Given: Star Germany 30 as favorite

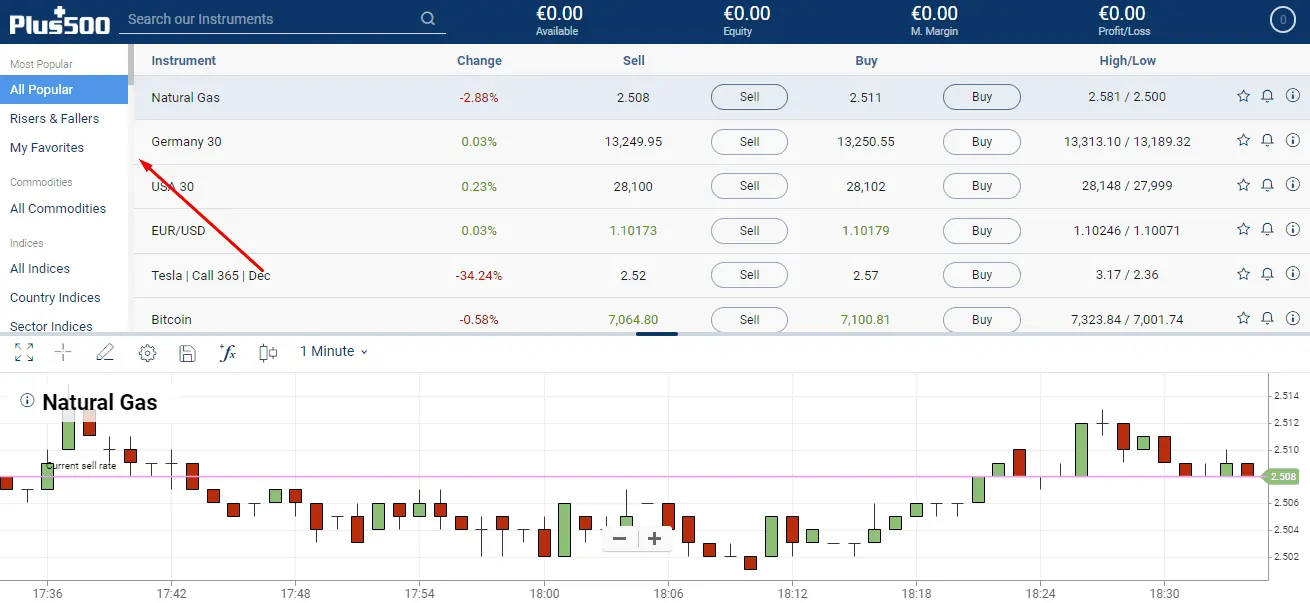Looking at the screenshot, I should coord(1243,140).
